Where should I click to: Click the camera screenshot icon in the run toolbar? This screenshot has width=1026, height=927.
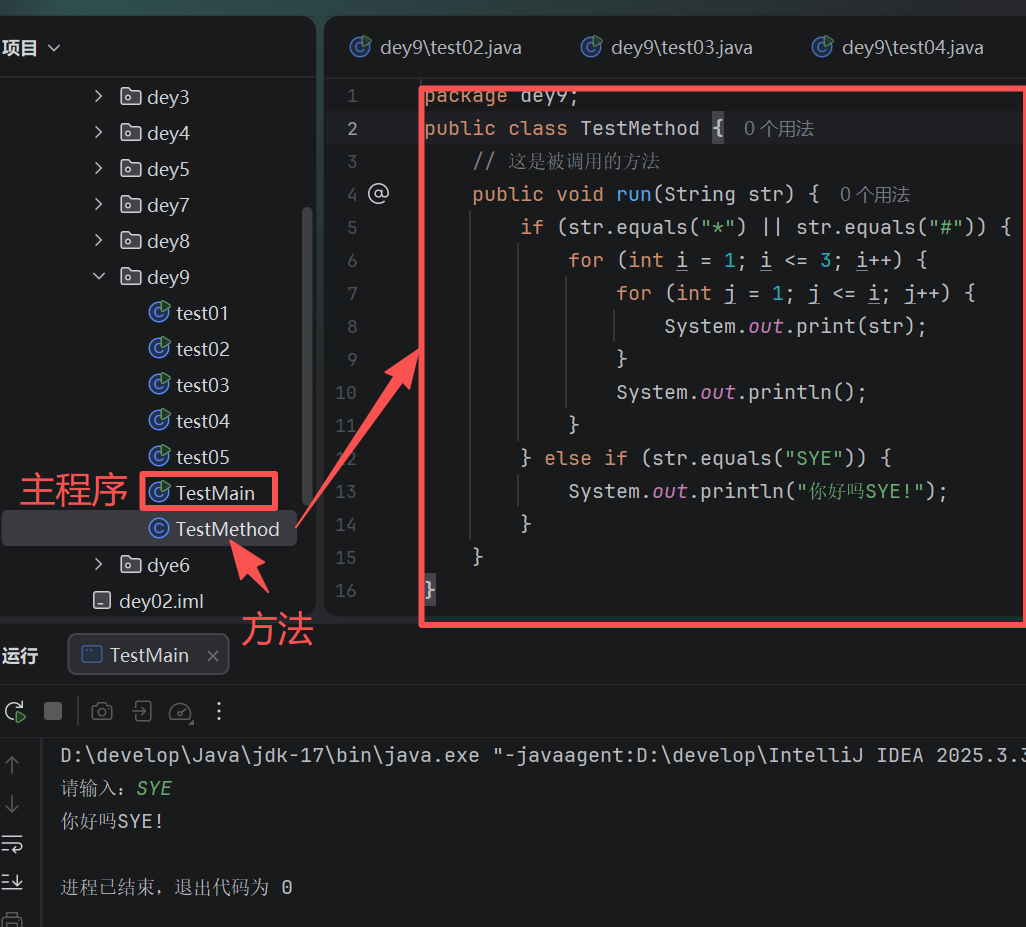pyautogui.click(x=102, y=711)
